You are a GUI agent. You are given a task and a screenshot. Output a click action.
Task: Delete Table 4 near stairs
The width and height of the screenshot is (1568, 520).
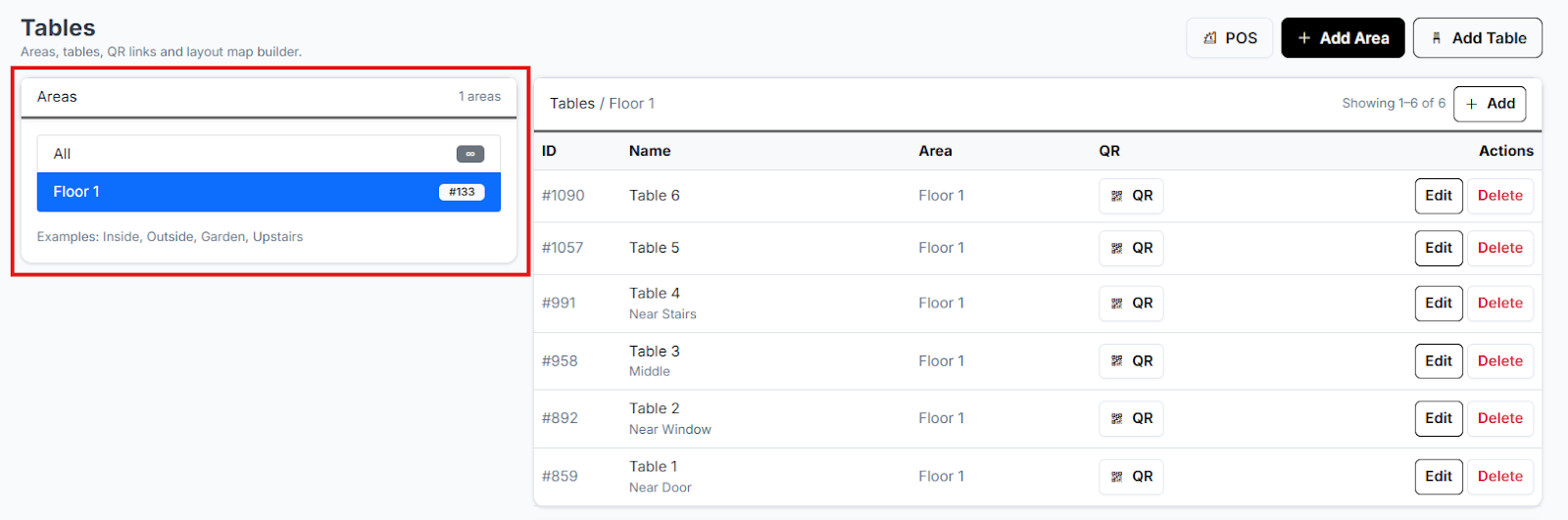tap(1499, 304)
